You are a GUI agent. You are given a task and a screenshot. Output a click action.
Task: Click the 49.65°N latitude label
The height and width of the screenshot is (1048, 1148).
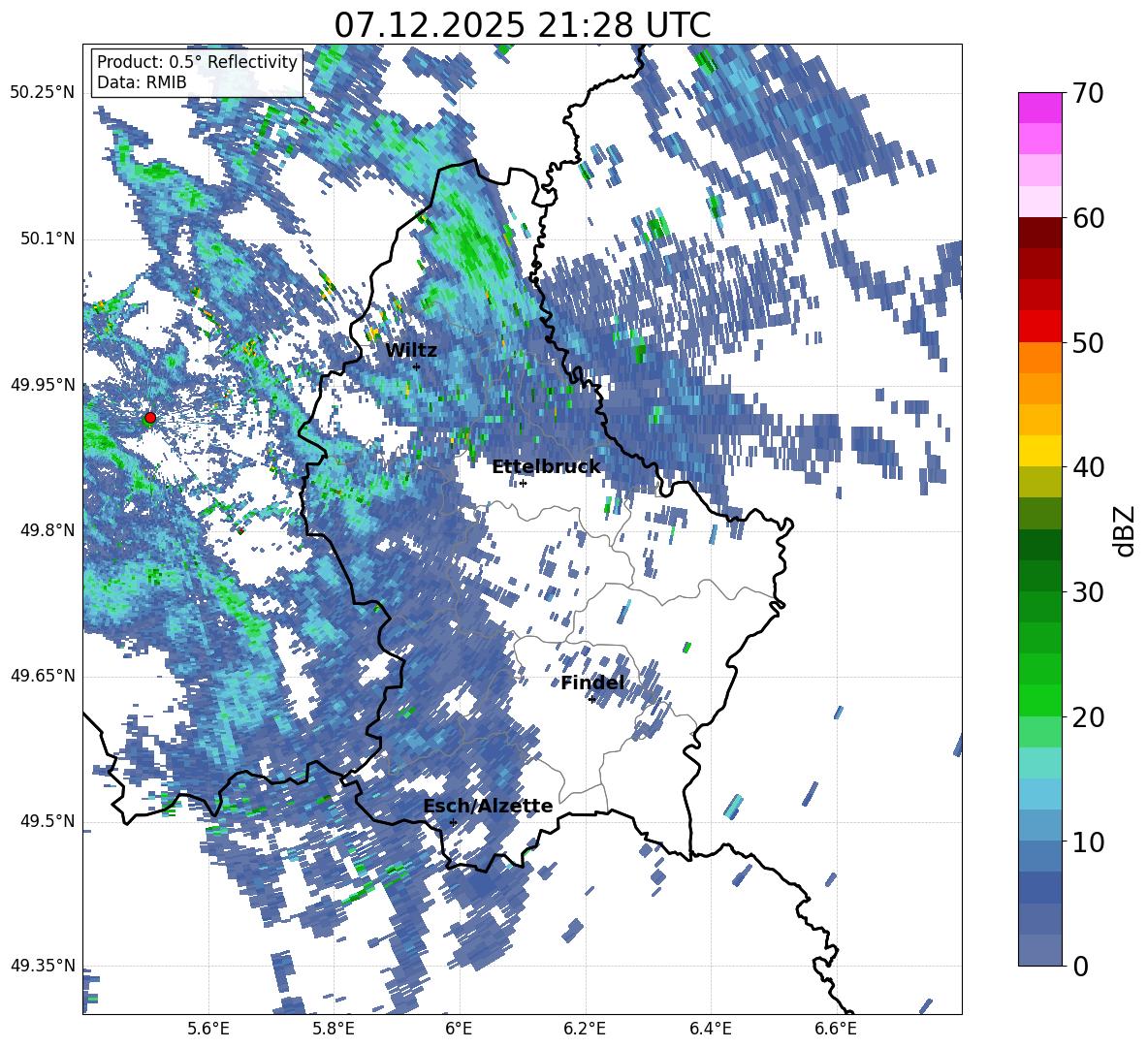click(x=43, y=676)
